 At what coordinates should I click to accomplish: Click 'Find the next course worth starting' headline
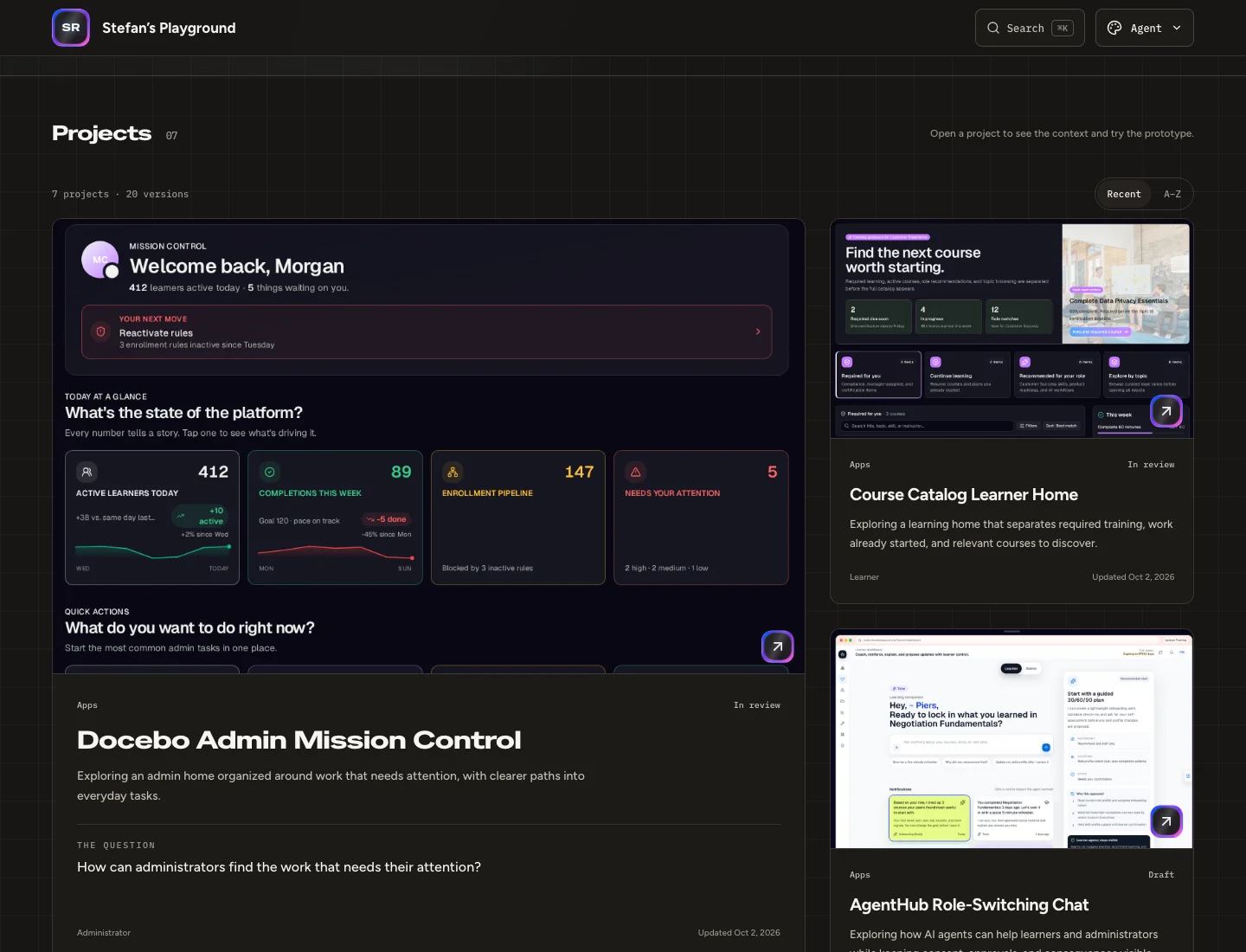pos(913,260)
